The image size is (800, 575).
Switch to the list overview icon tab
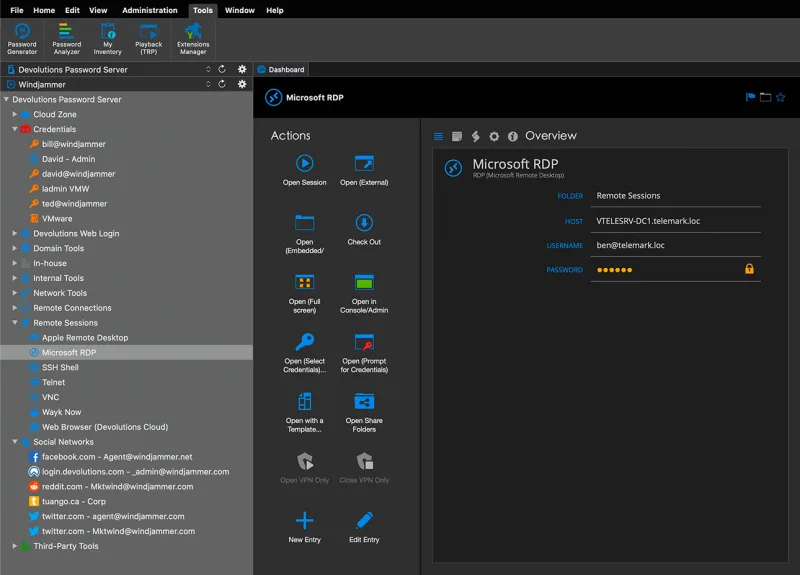[x=438, y=136]
